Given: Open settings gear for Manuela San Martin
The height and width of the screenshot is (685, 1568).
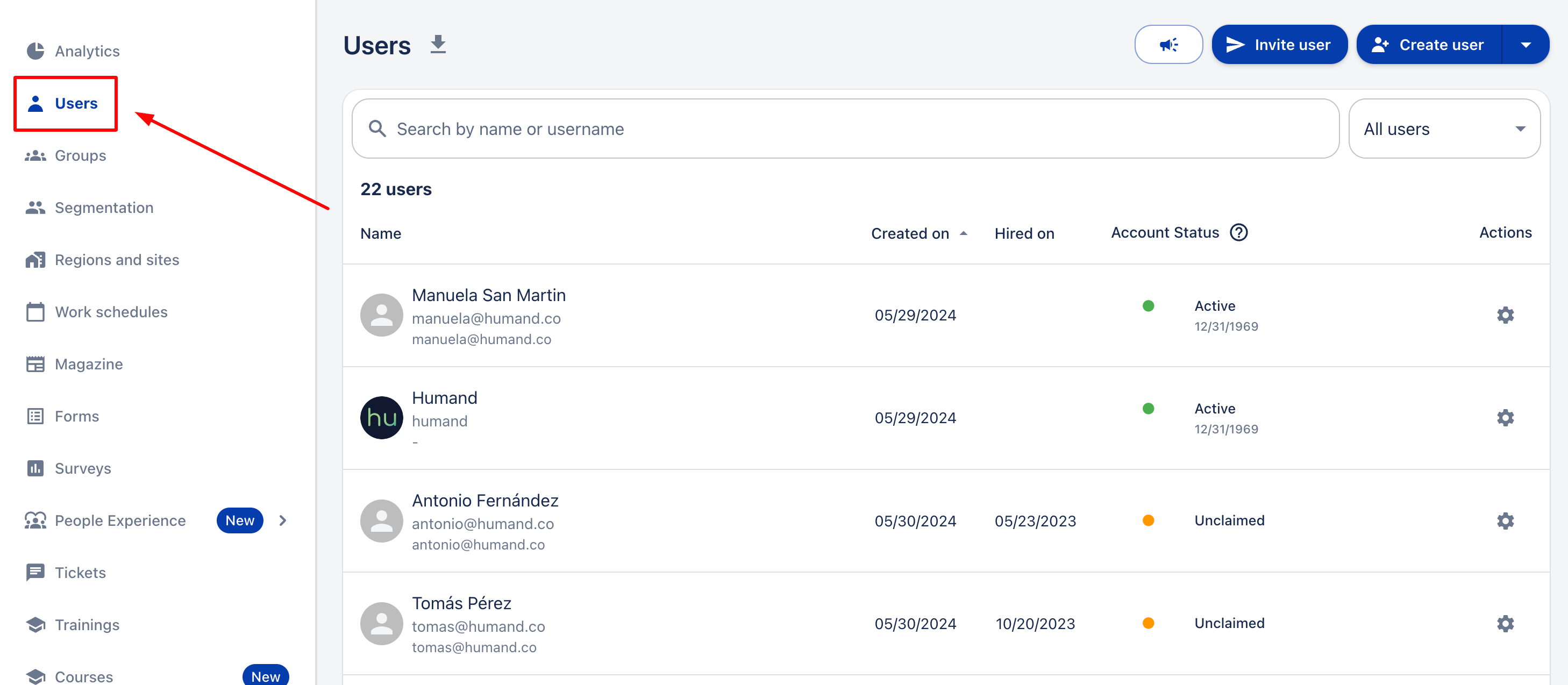Looking at the screenshot, I should pos(1504,316).
